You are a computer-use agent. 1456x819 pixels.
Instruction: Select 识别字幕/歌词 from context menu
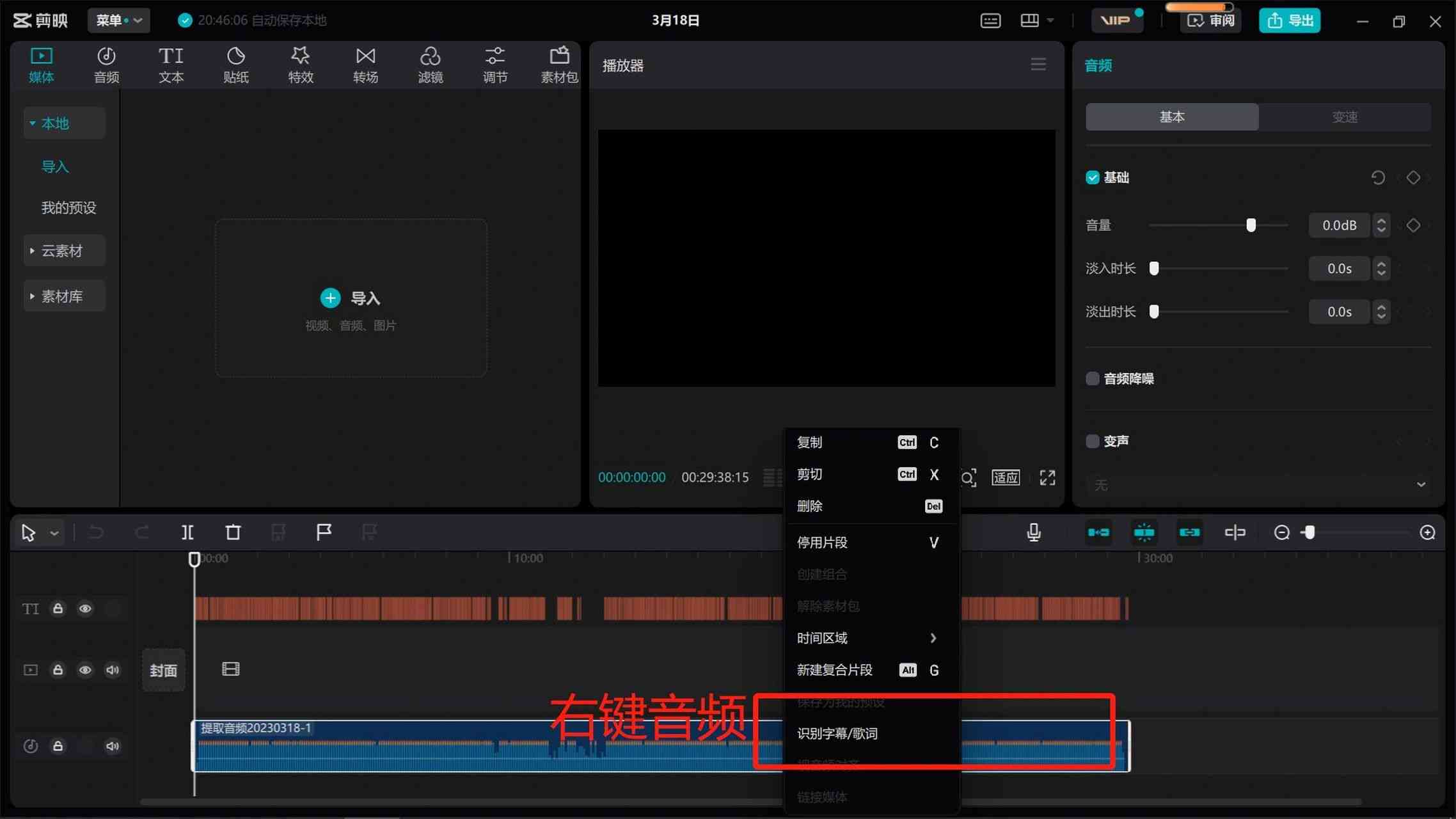[x=837, y=733]
